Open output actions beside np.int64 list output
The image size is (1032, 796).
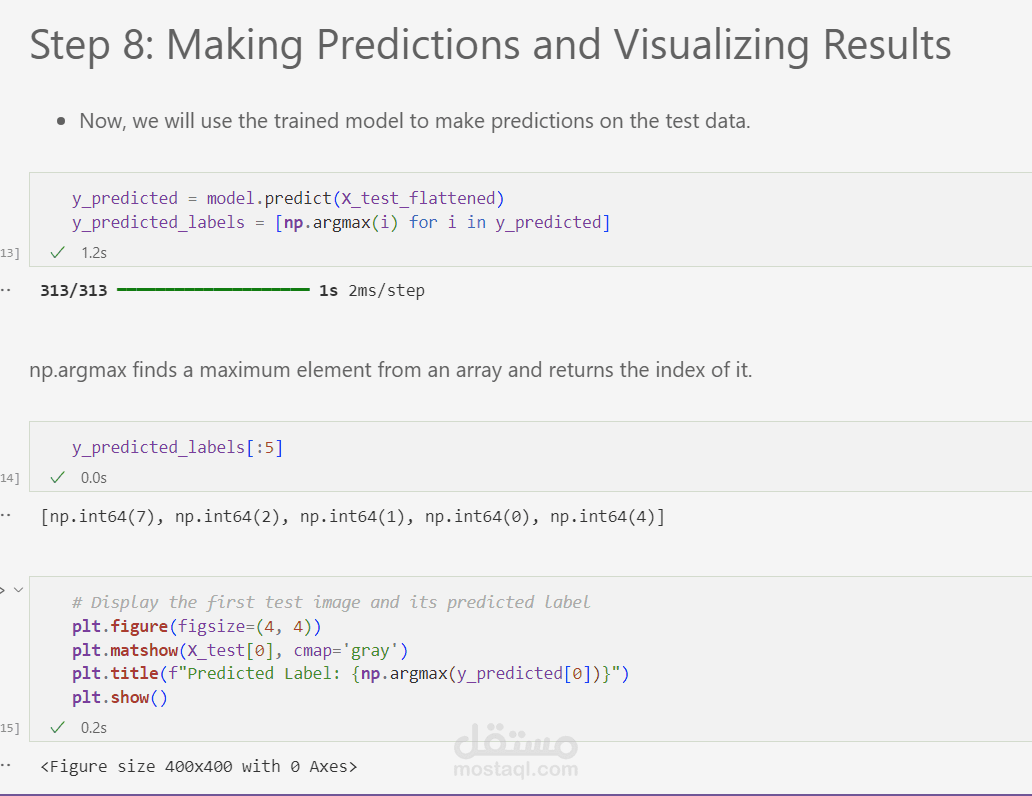(6, 516)
